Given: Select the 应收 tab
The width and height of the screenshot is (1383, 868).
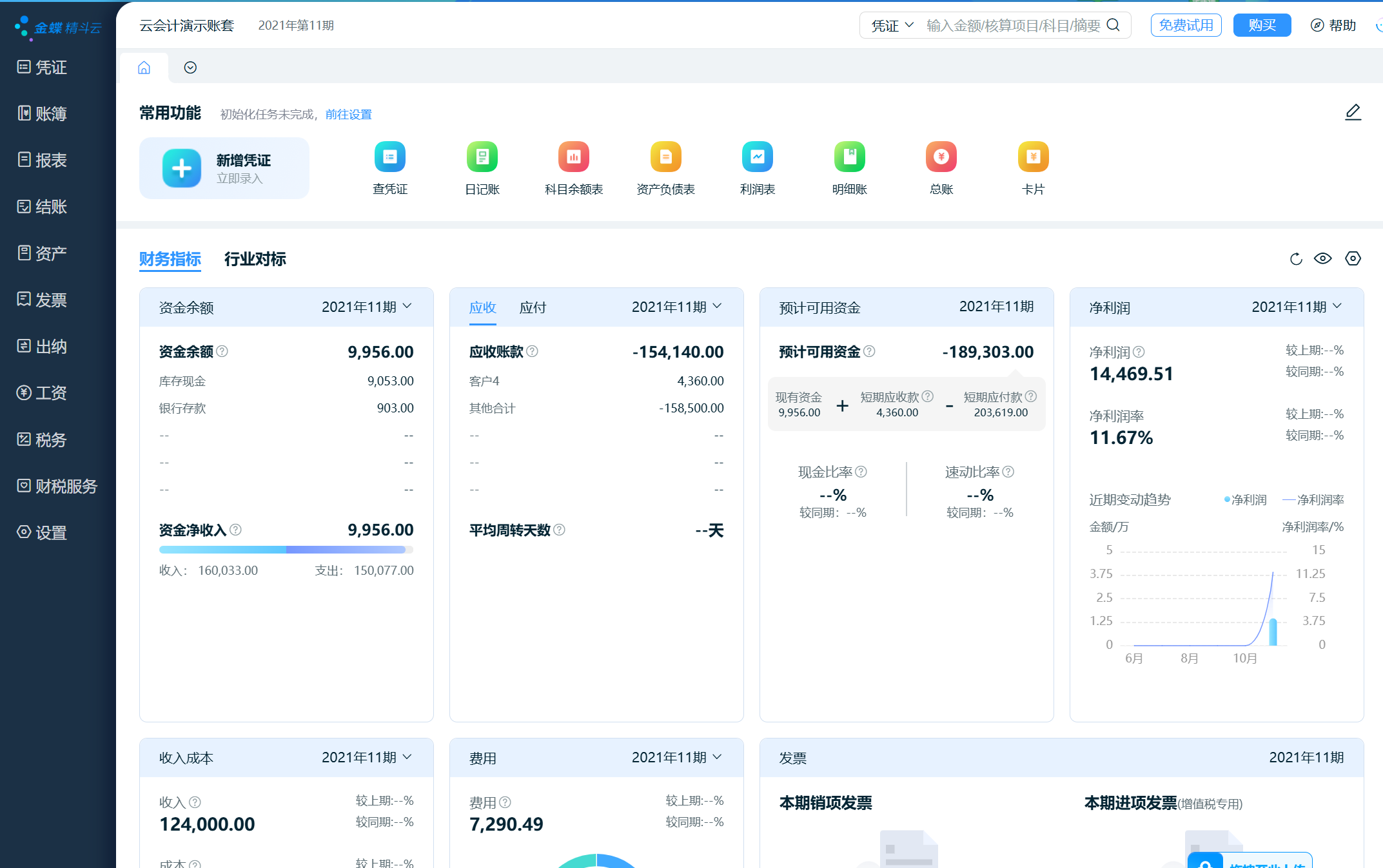Looking at the screenshot, I should pyautogui.click(x=483, y=307).
